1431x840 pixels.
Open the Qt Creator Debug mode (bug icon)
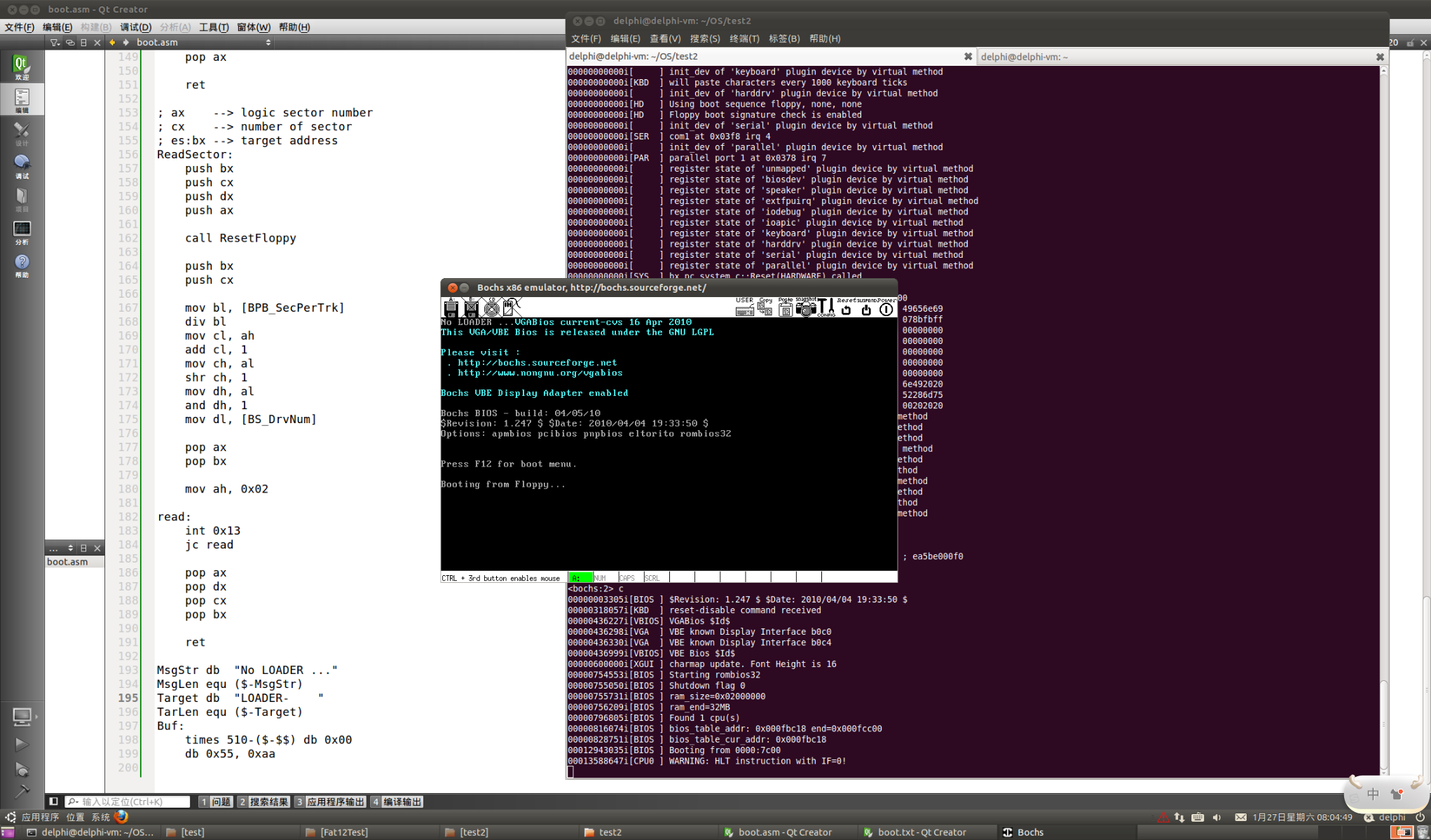(22, 165)
